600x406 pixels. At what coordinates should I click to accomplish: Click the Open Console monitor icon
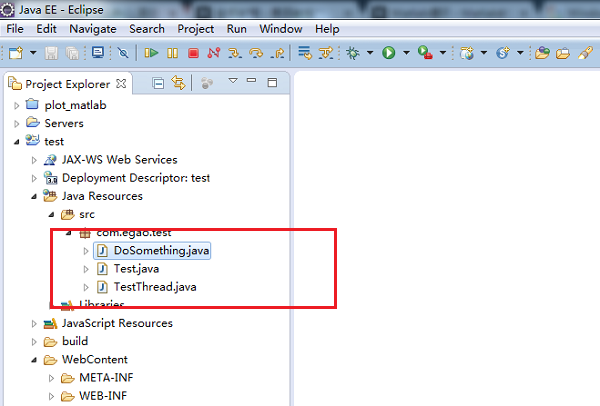[x=98, y=52]
